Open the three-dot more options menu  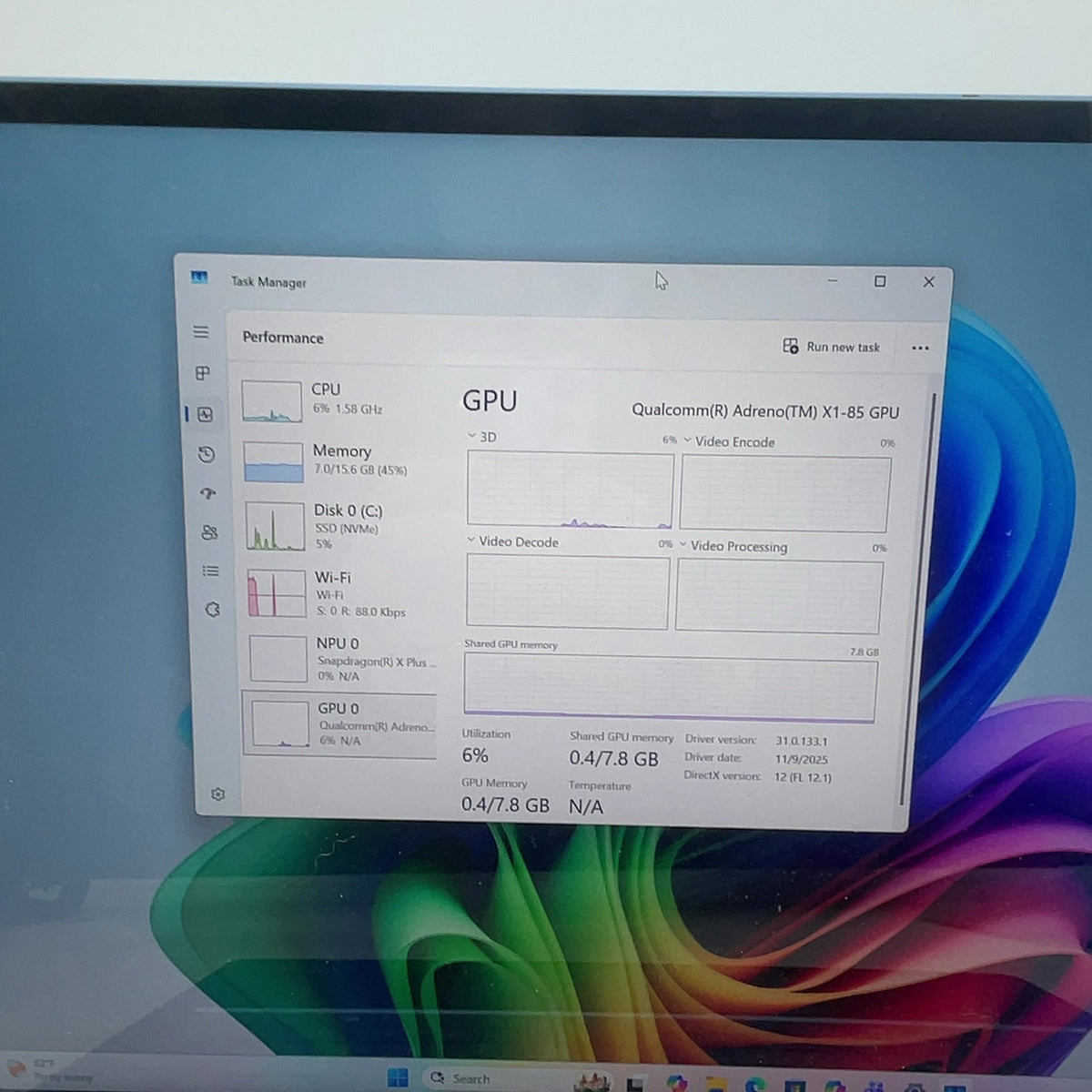point(920,348)
